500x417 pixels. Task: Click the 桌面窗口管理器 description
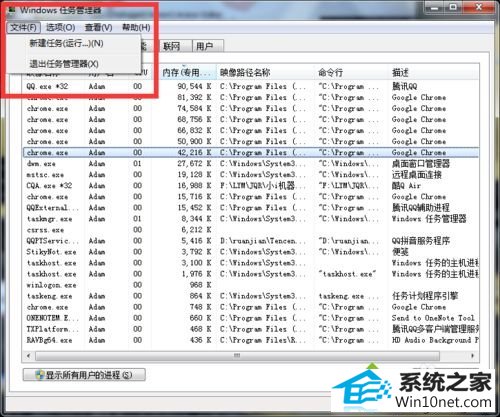(x=421, y=164)
